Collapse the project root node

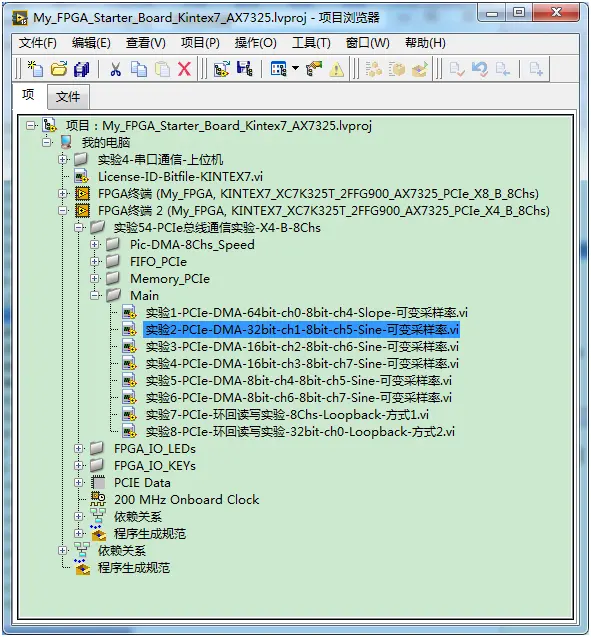[30, 126]
